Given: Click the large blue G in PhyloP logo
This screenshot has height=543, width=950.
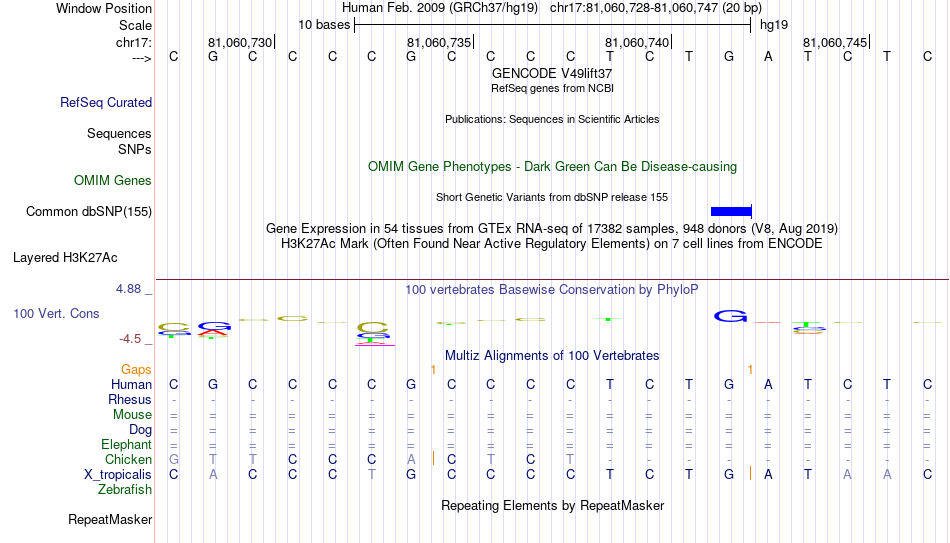Looking at the screenshot, I should (730, 316).
